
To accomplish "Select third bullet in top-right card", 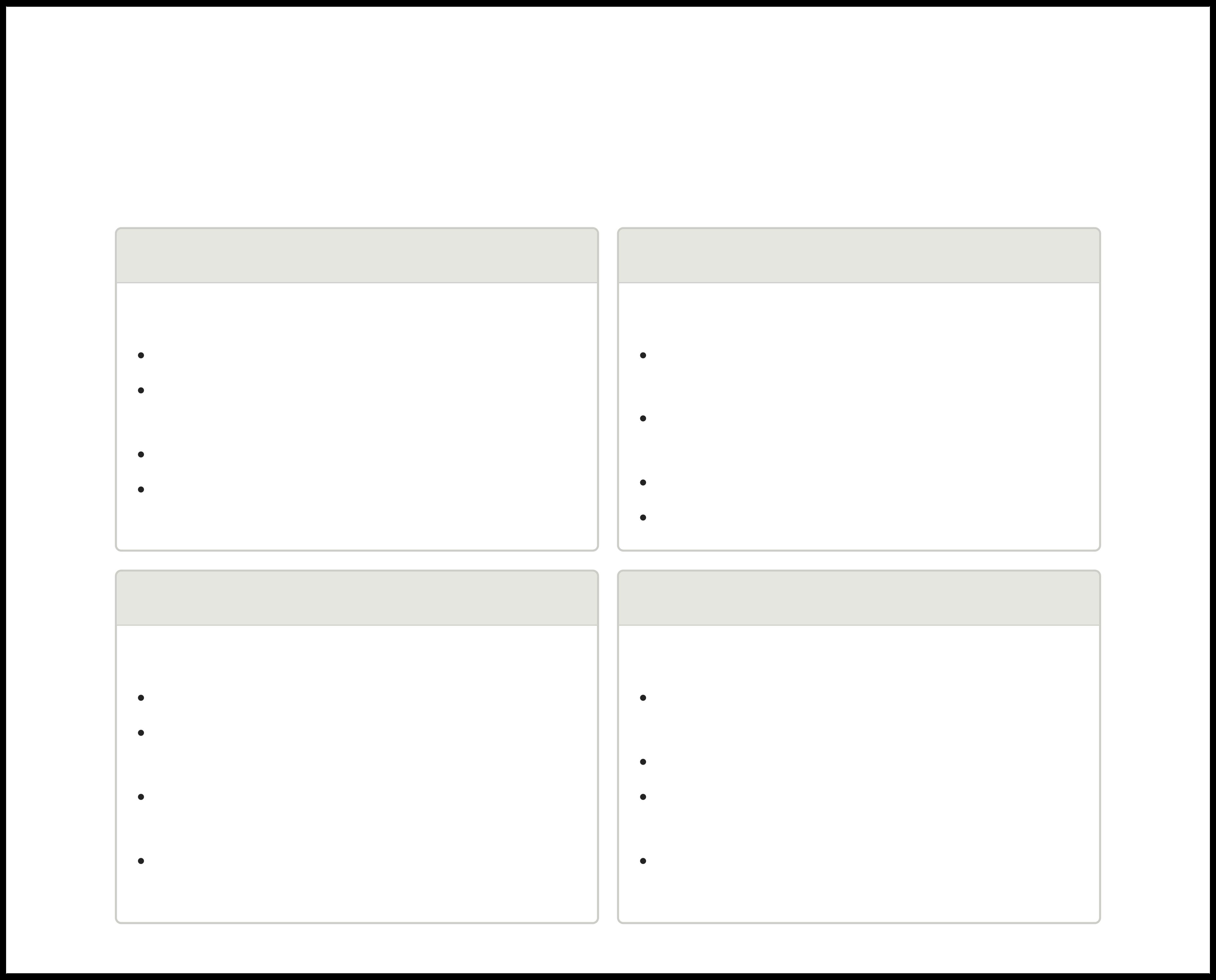I will [643, 483].
